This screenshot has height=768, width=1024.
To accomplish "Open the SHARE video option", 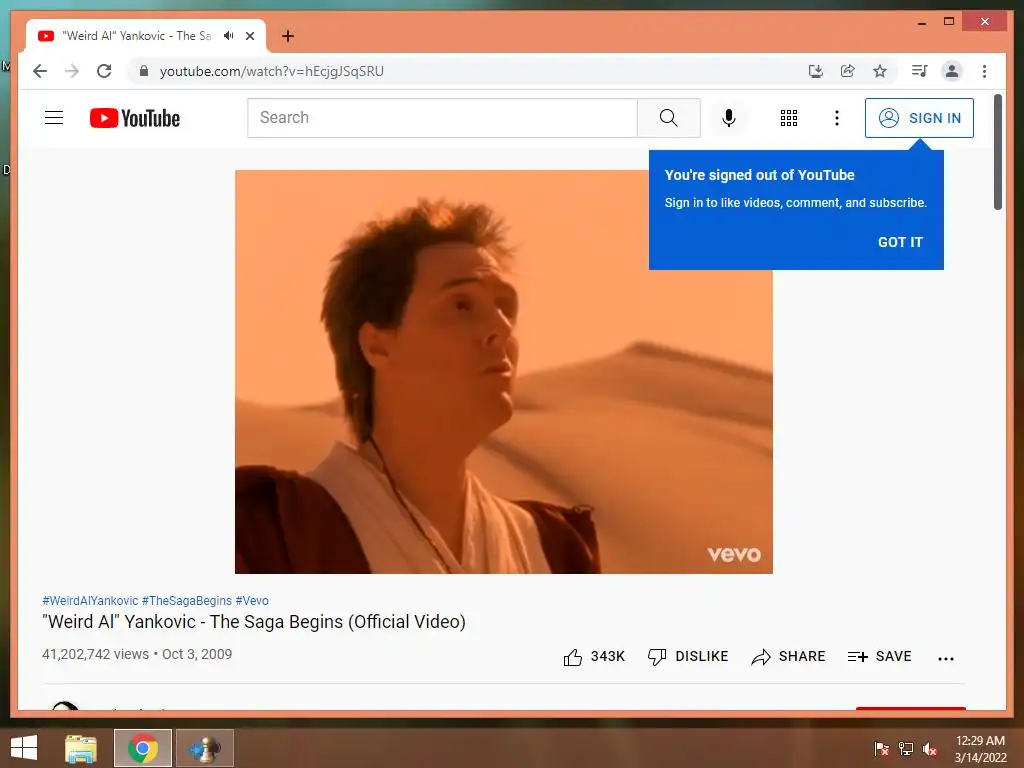I will [788, 656].
